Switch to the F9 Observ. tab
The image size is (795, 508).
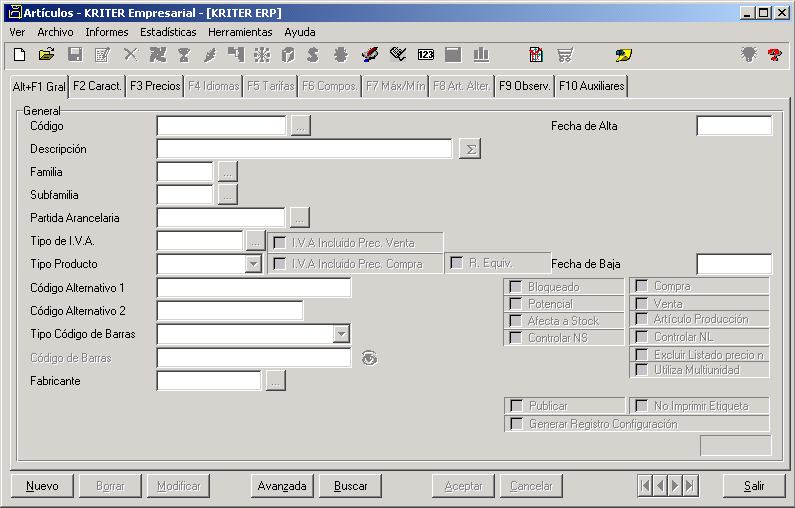coord(524,86)
